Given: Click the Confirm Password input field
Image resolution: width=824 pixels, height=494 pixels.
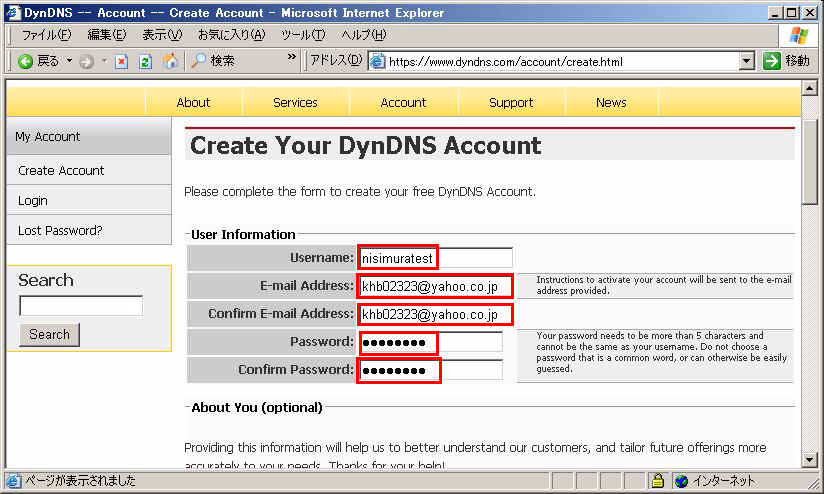Looking at the screenshot, I should 431,370.
